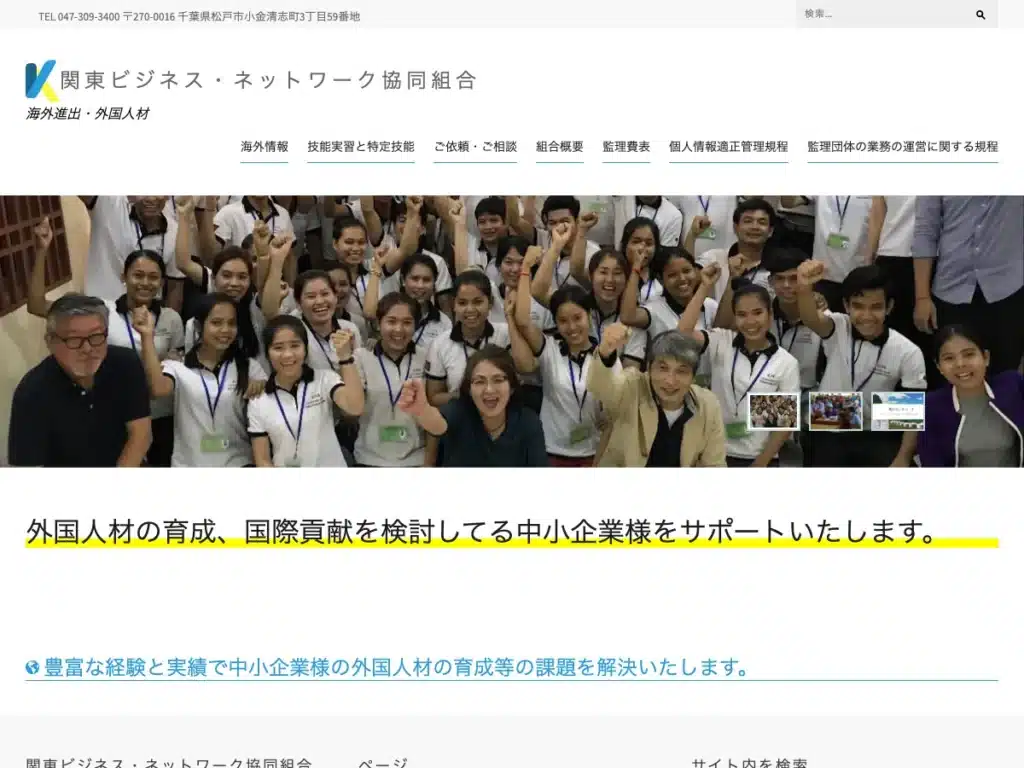This screenshot has width=1024, height=768.
Task: Open the 海外情報 menu item
Action: click(x=264, y=147)
